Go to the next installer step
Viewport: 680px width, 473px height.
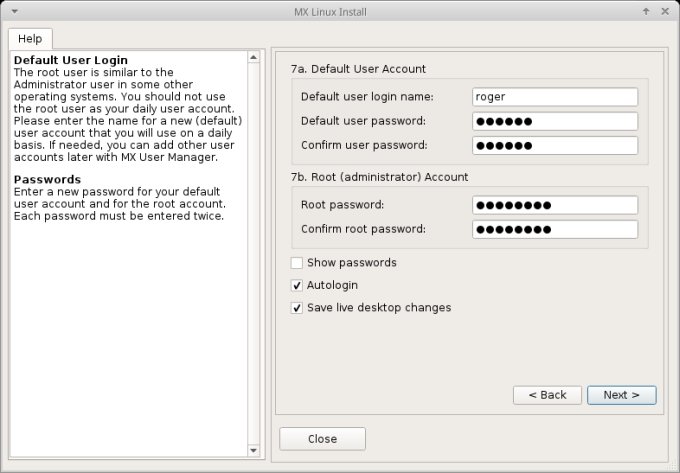(x=621, y=395)
